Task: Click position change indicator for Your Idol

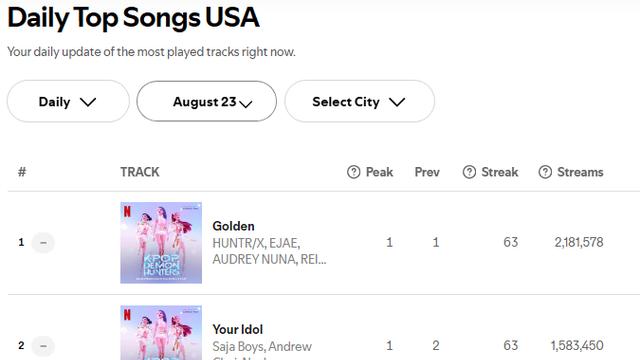Action: click(x=43, y=346)
